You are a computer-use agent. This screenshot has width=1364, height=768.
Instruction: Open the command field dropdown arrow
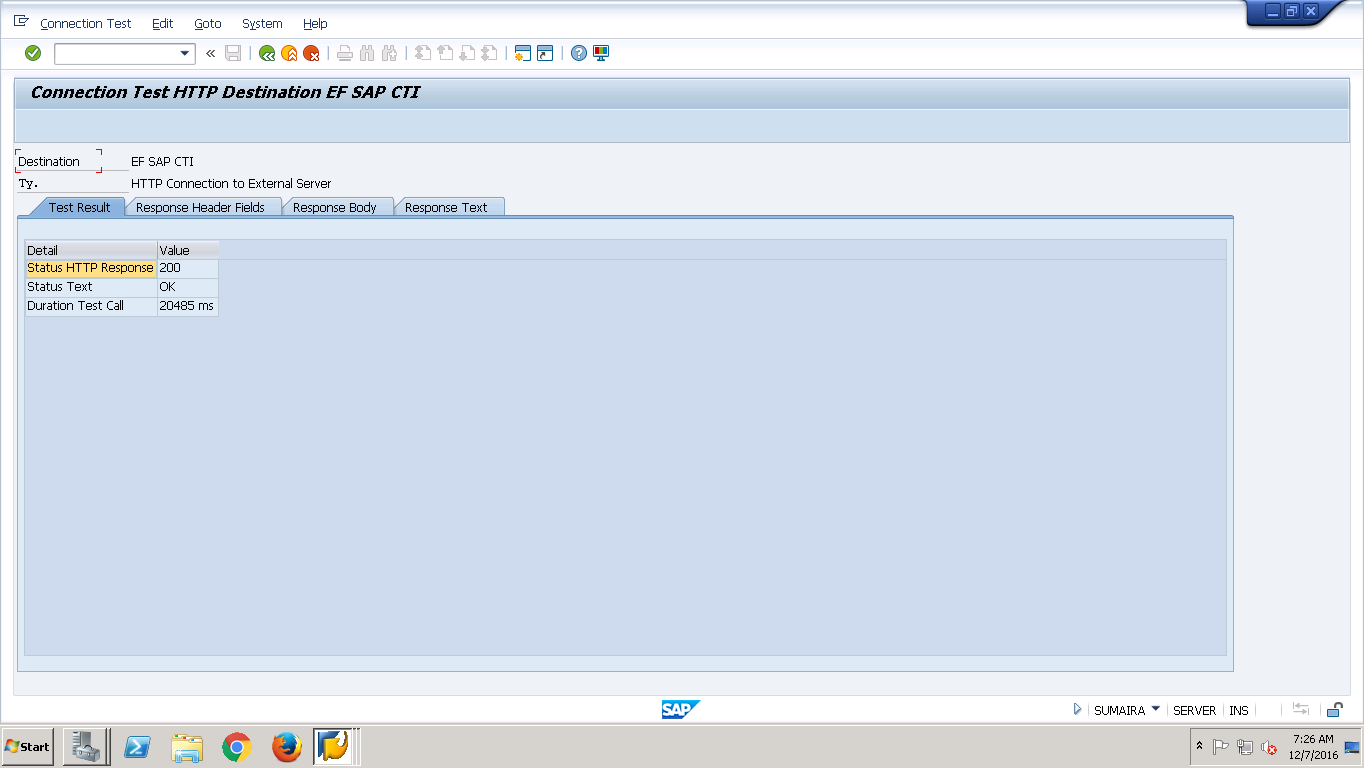pyautogui.click(x=183, y=53)
